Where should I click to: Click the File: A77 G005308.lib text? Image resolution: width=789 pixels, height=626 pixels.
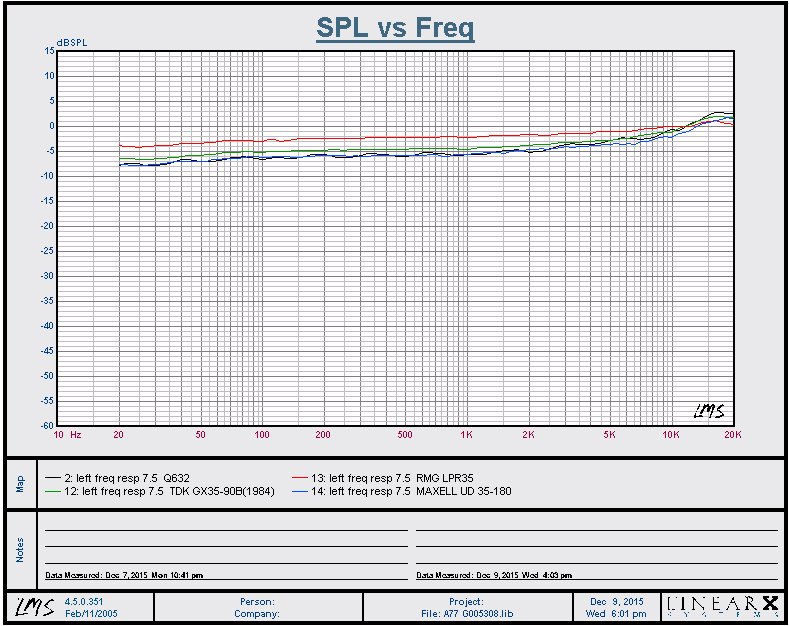tap(467, 613)
